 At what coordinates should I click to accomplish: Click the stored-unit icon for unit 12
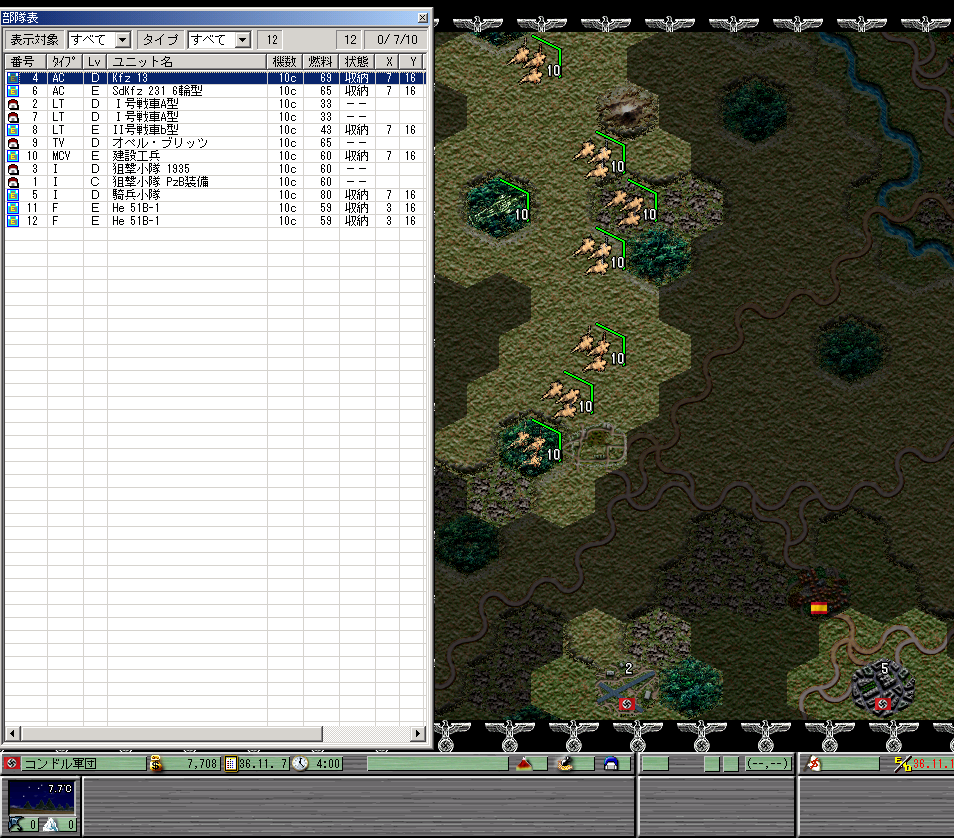coord(13,221)
